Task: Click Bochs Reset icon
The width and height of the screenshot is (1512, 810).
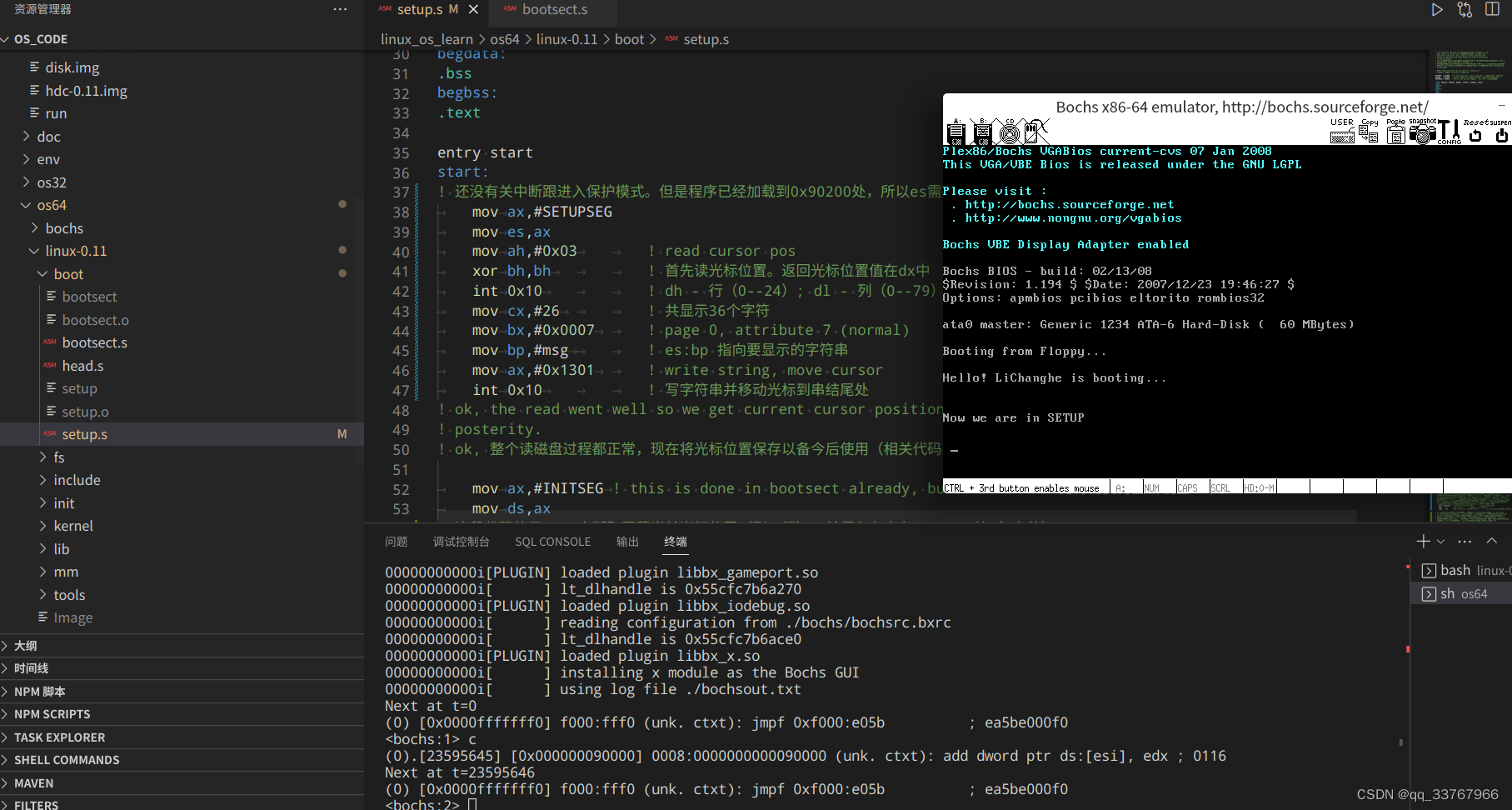Action: 1475,132
